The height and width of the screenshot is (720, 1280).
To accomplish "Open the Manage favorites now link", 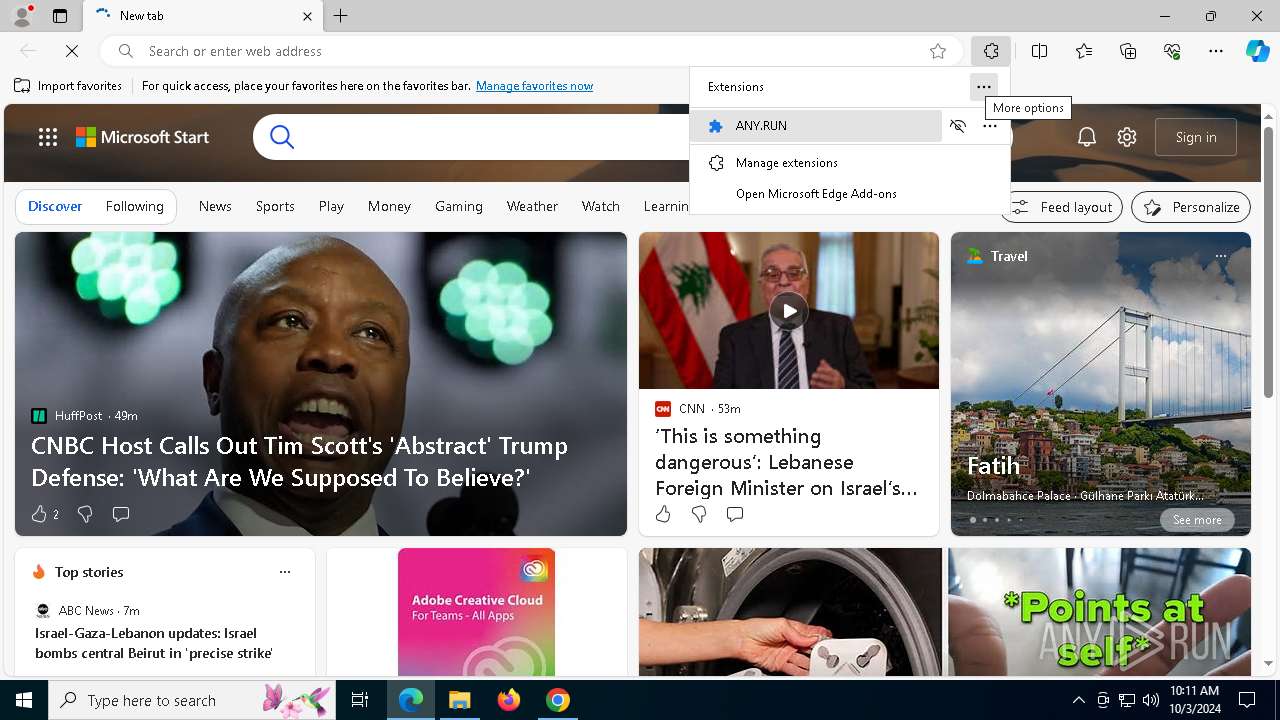I will (535, 86).
